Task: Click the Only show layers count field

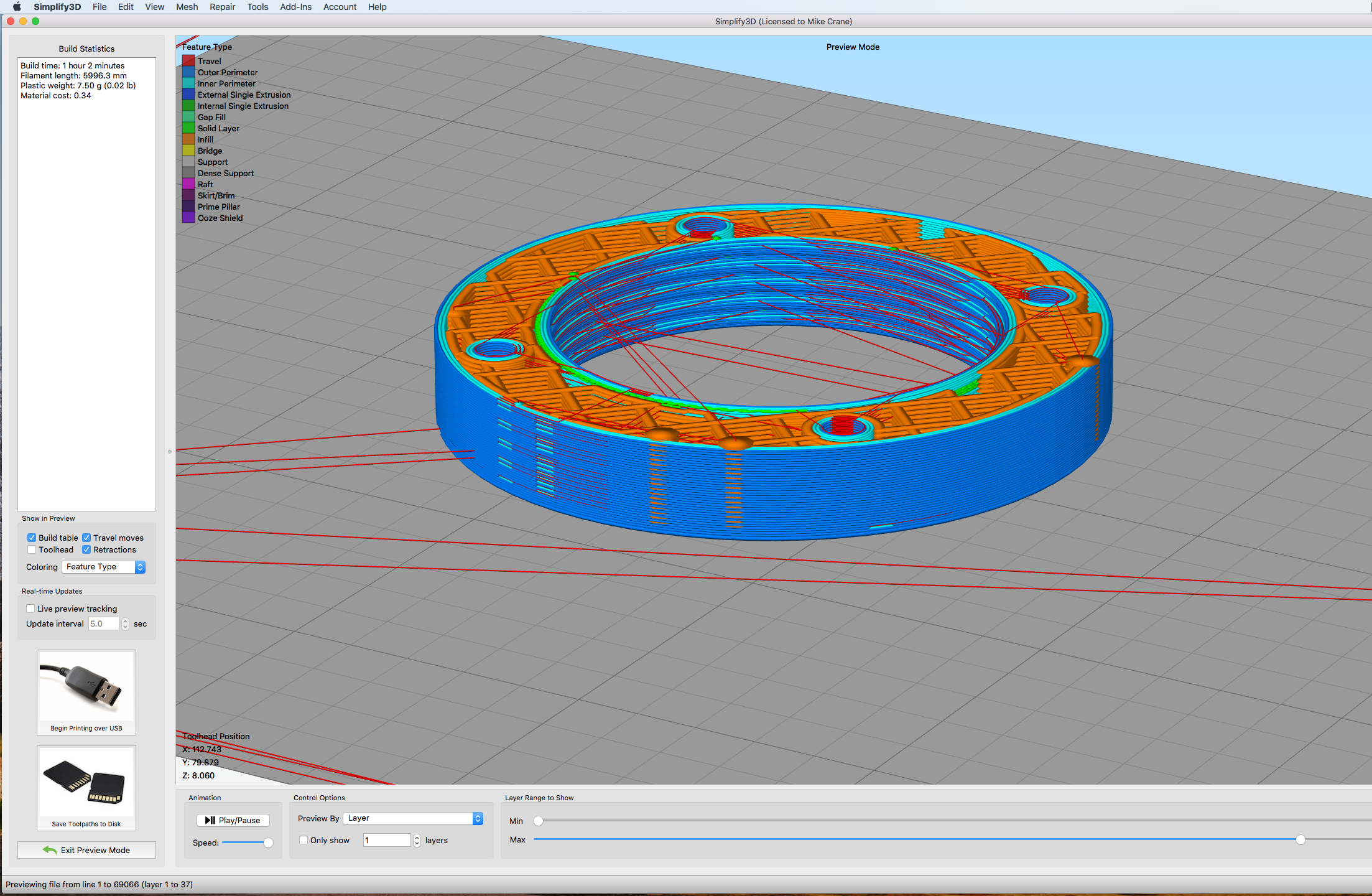Action: click(387, 841)
